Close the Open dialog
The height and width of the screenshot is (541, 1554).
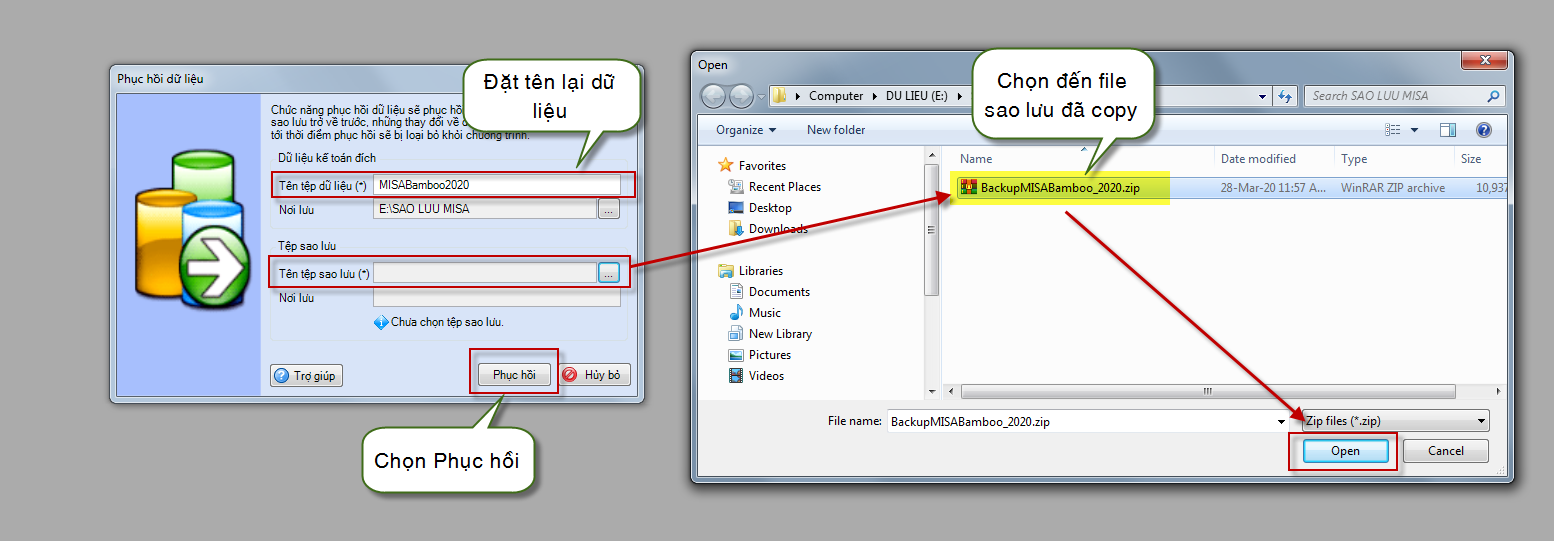click(x=1484, y=61)
